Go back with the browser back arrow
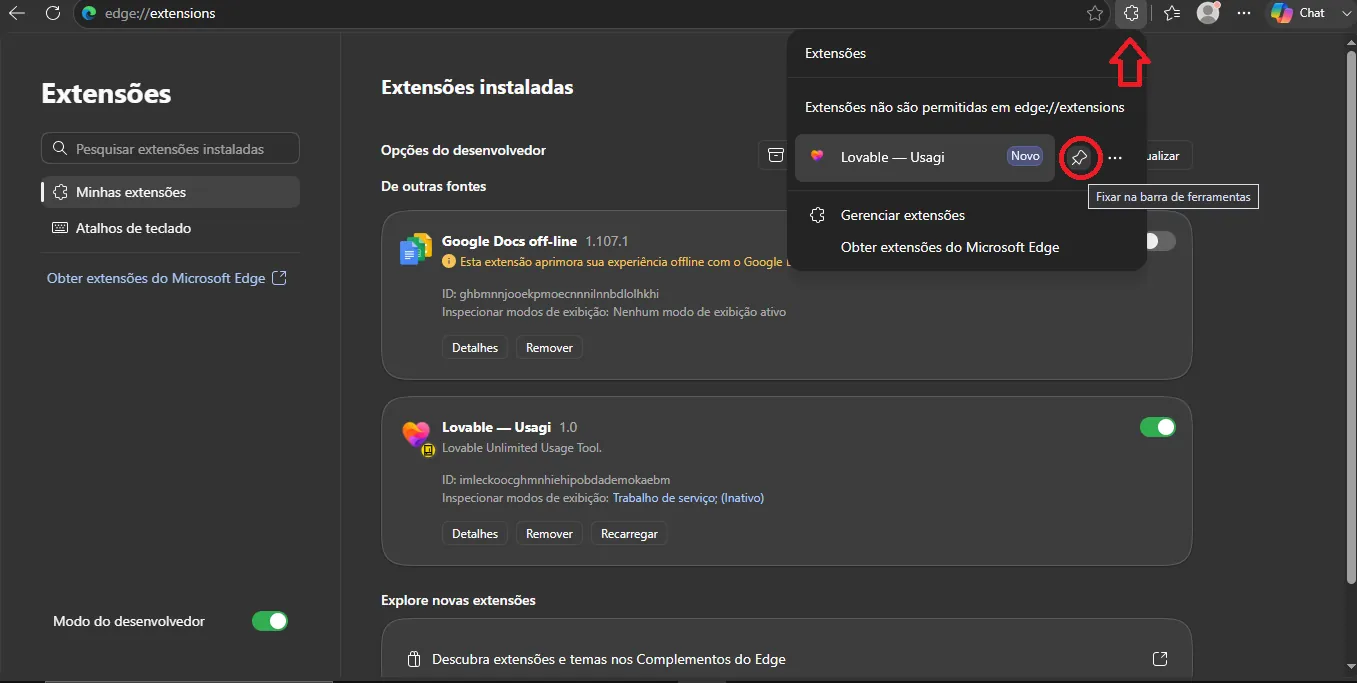The width and height of the screenshot is (1357, 683). tap(17, 13)
